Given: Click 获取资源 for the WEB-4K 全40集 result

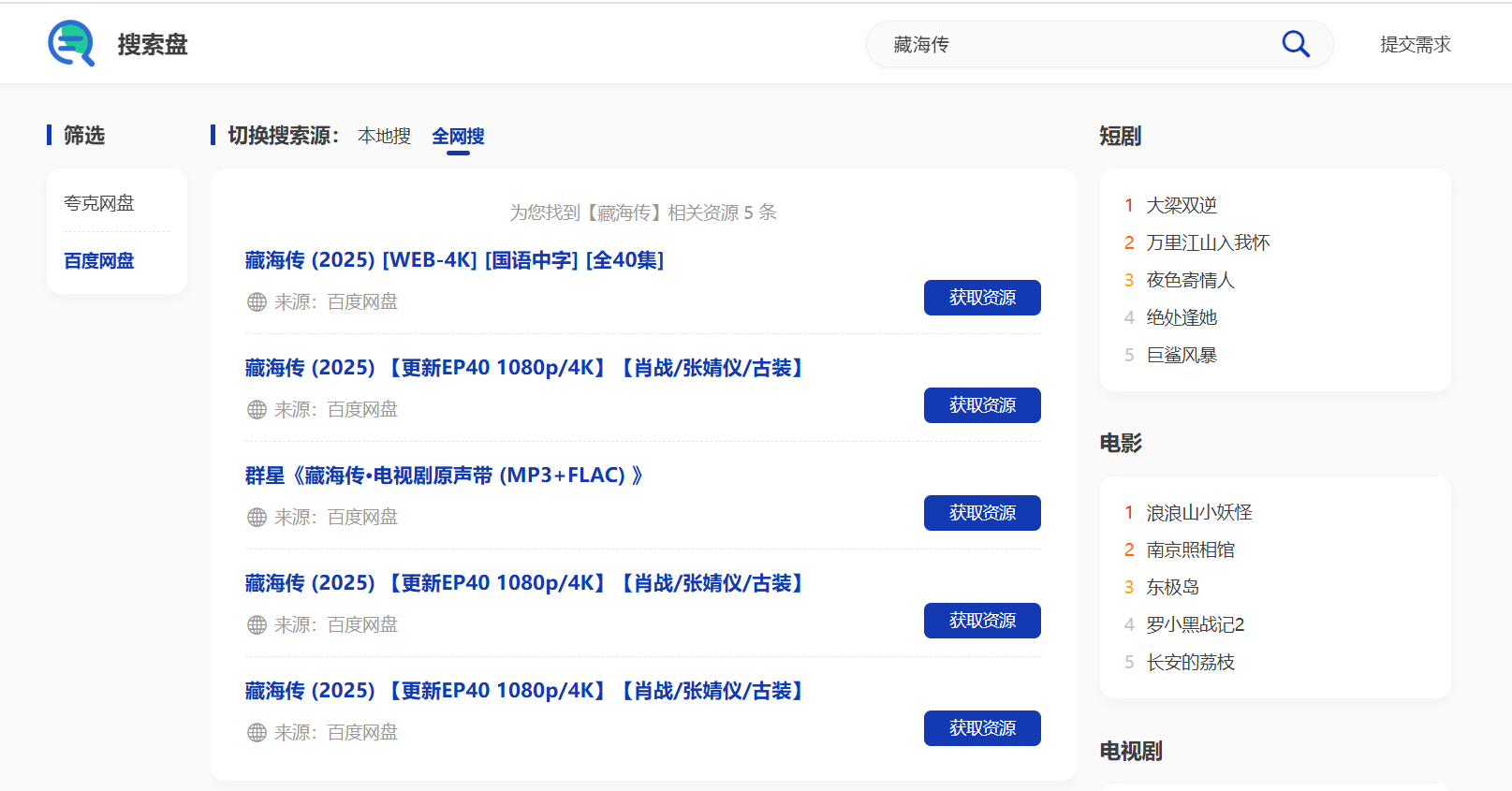Looking at the screenshot, I should 982,298.
